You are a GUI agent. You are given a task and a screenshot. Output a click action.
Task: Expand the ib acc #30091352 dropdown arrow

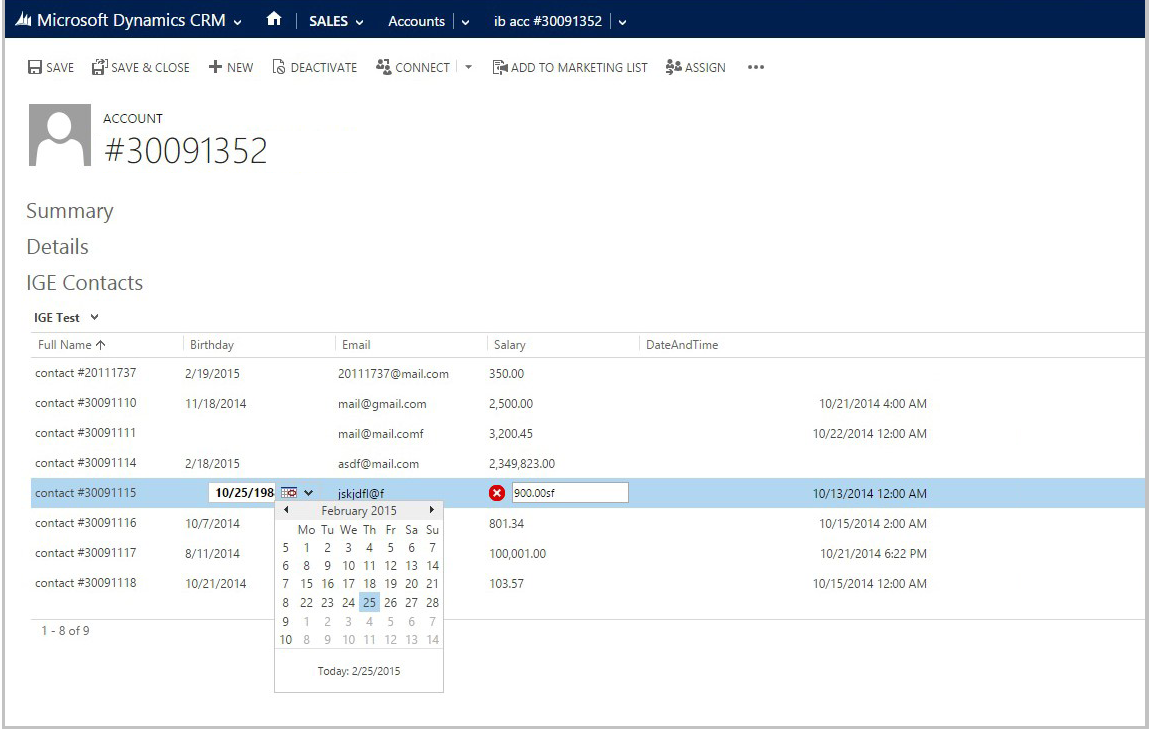622,22
